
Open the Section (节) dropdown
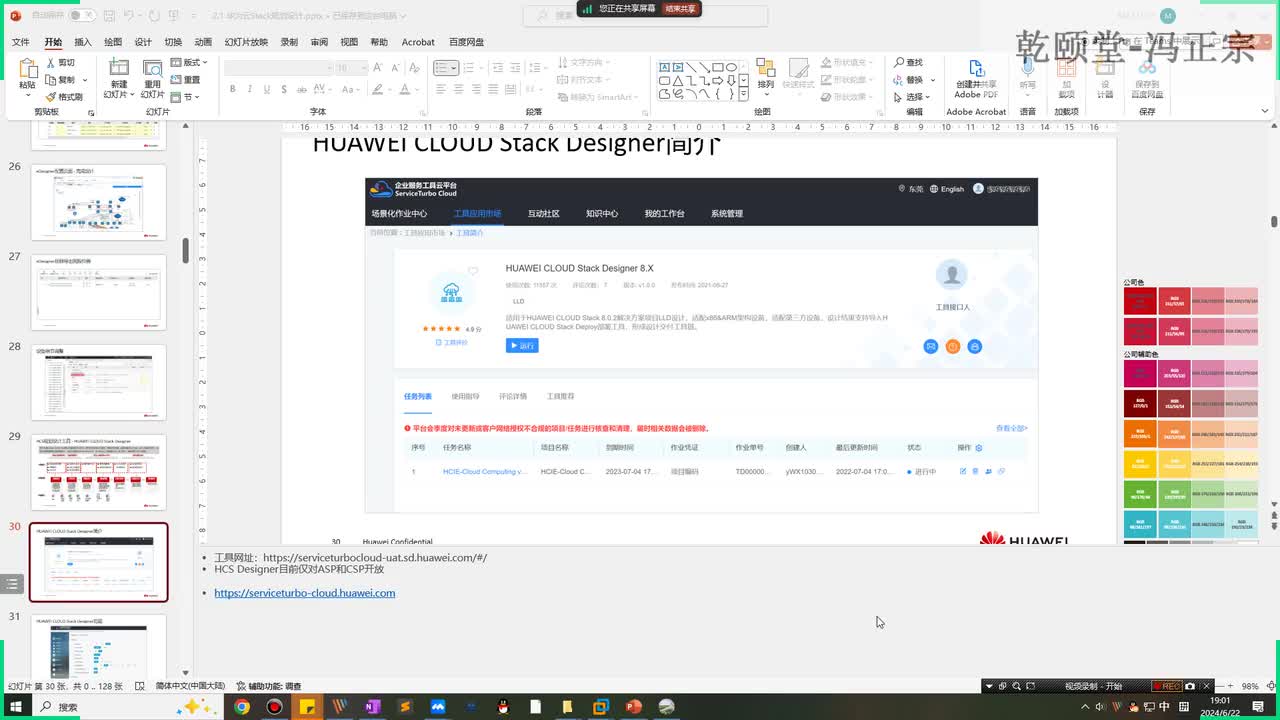point(187,97)
